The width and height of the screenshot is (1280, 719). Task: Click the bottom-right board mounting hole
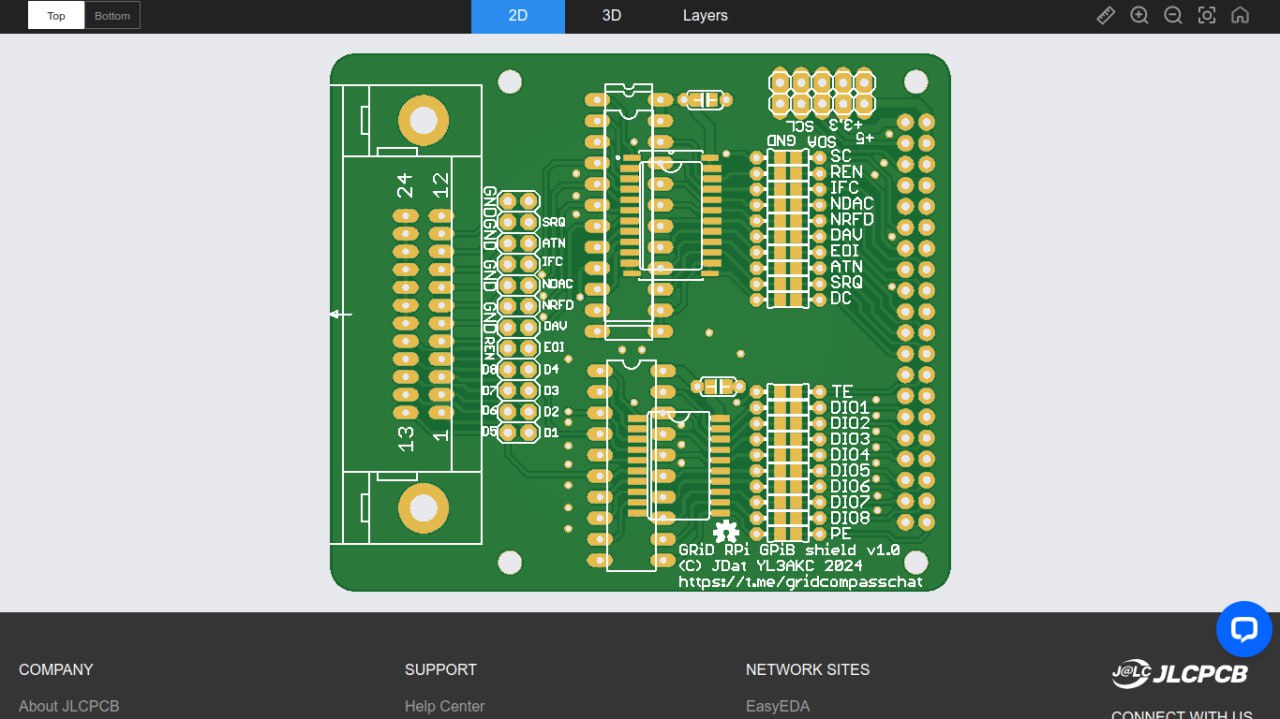(x=916, y=563)
